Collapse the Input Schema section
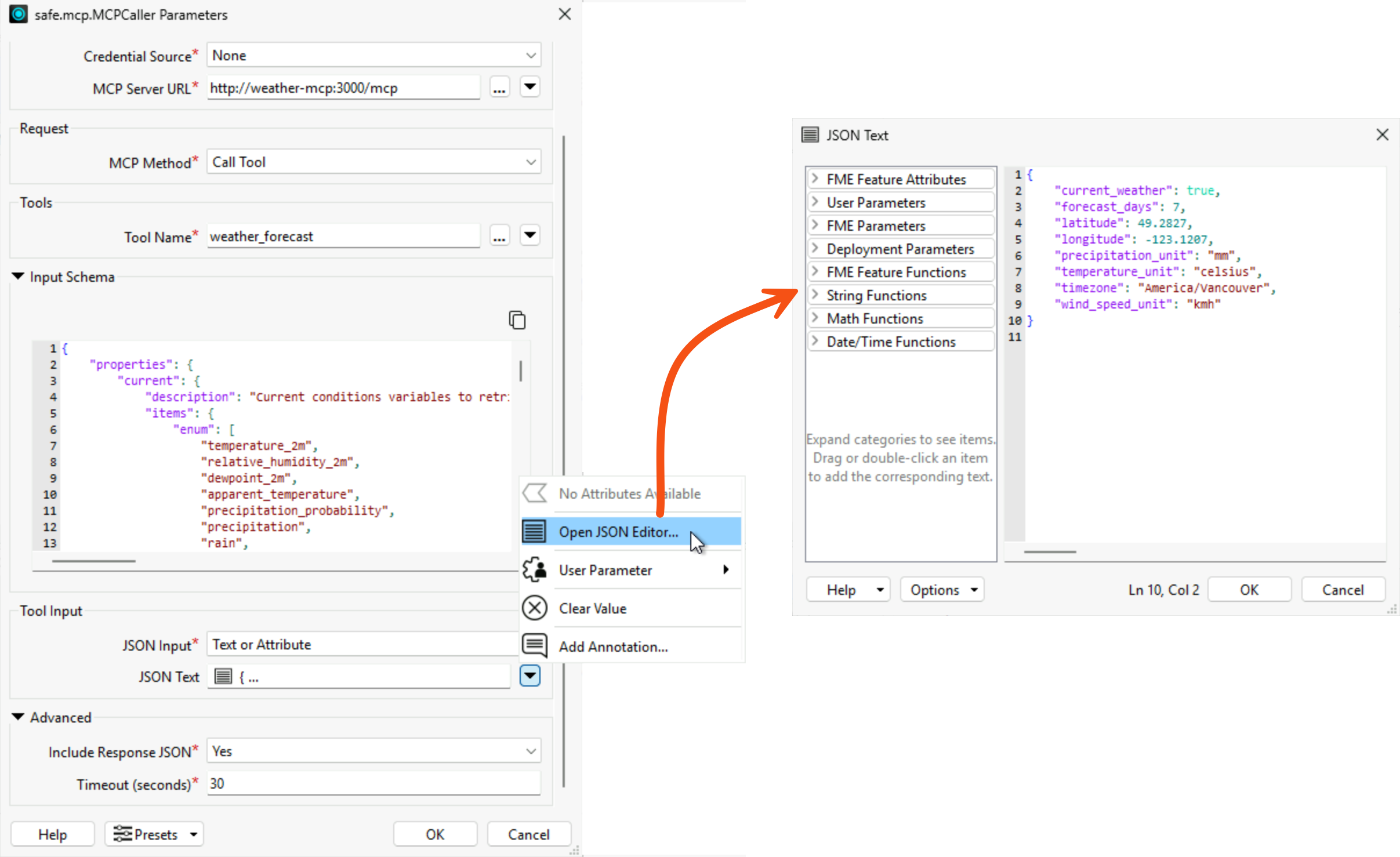 pyautogui.click(x=18, y=277)
